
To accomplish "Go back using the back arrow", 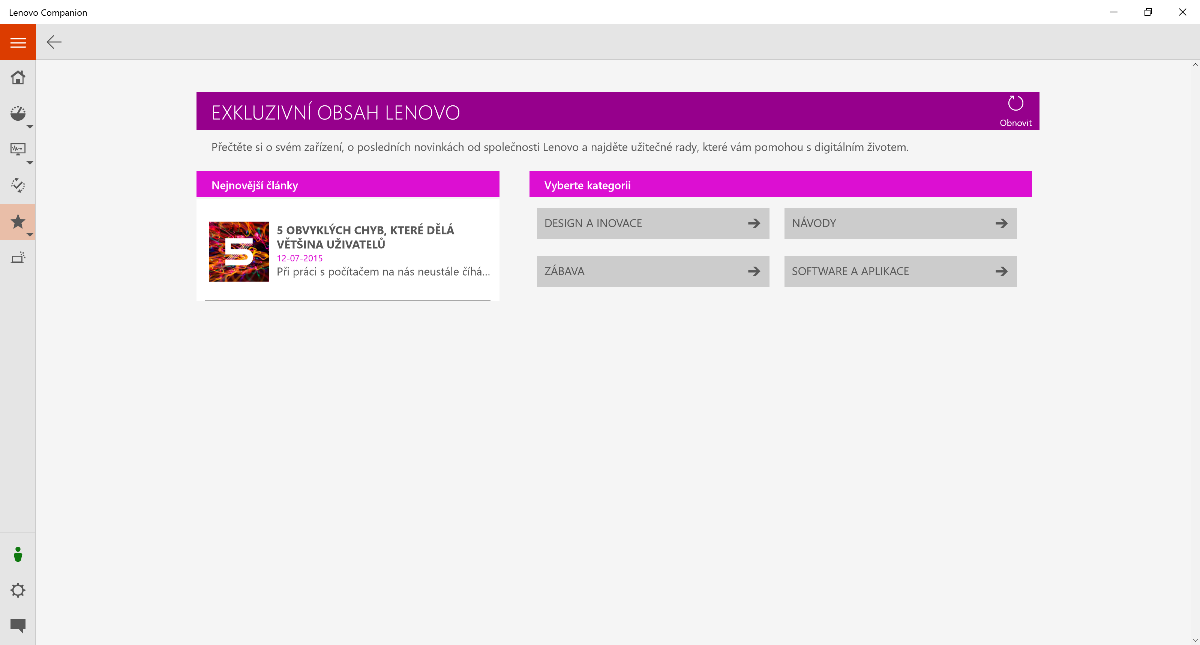I will pyautogui.click(x=54, y=42).
